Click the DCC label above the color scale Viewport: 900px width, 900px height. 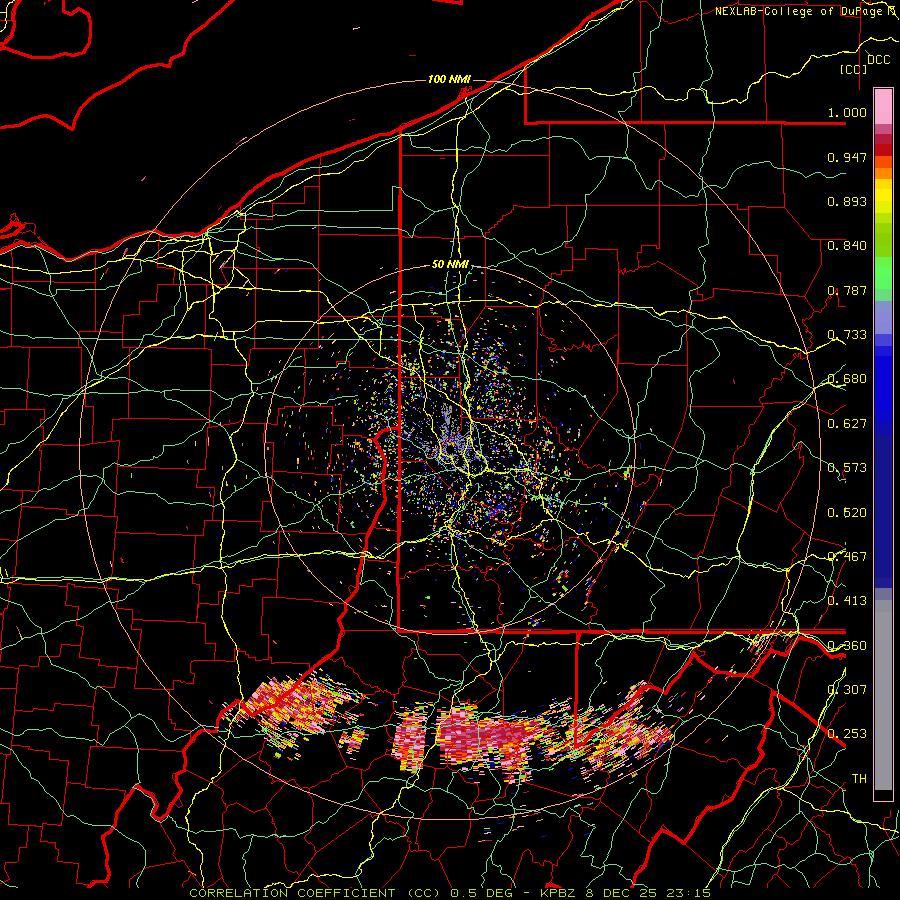coord(878,60)
